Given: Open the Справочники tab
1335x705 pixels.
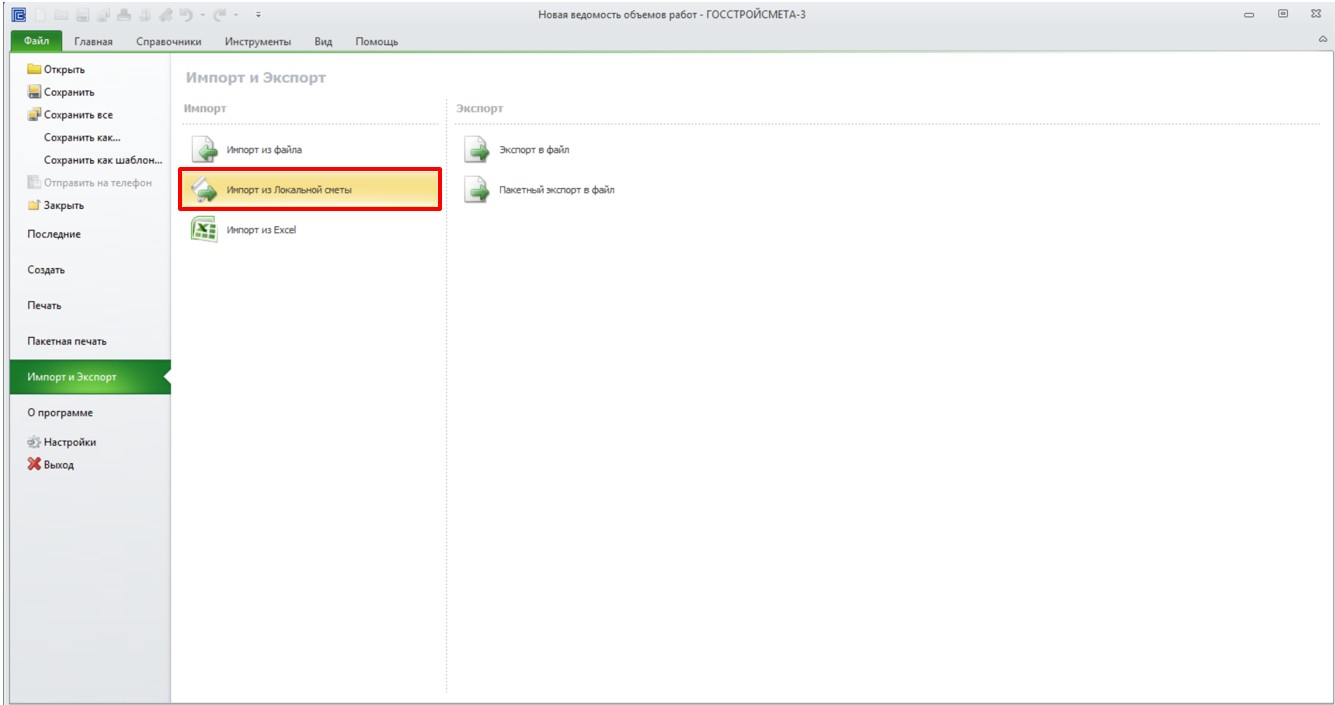Looking at the screenshot, I should click(169, 41).
